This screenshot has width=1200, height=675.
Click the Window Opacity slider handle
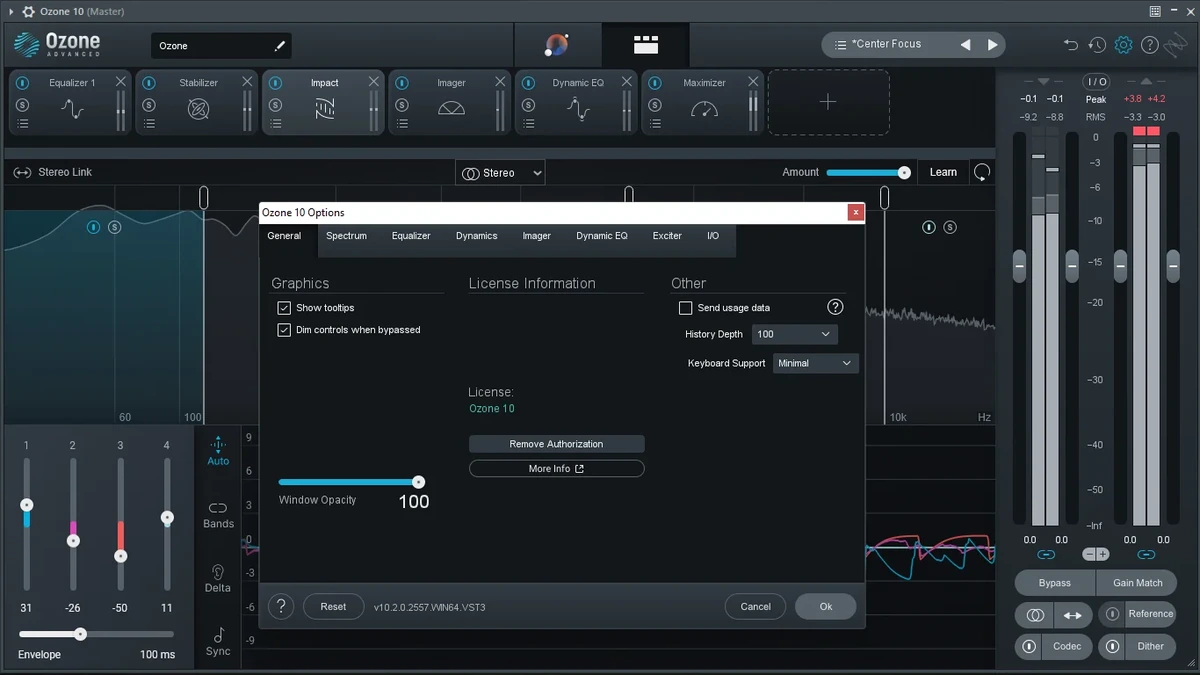(418, 482)
